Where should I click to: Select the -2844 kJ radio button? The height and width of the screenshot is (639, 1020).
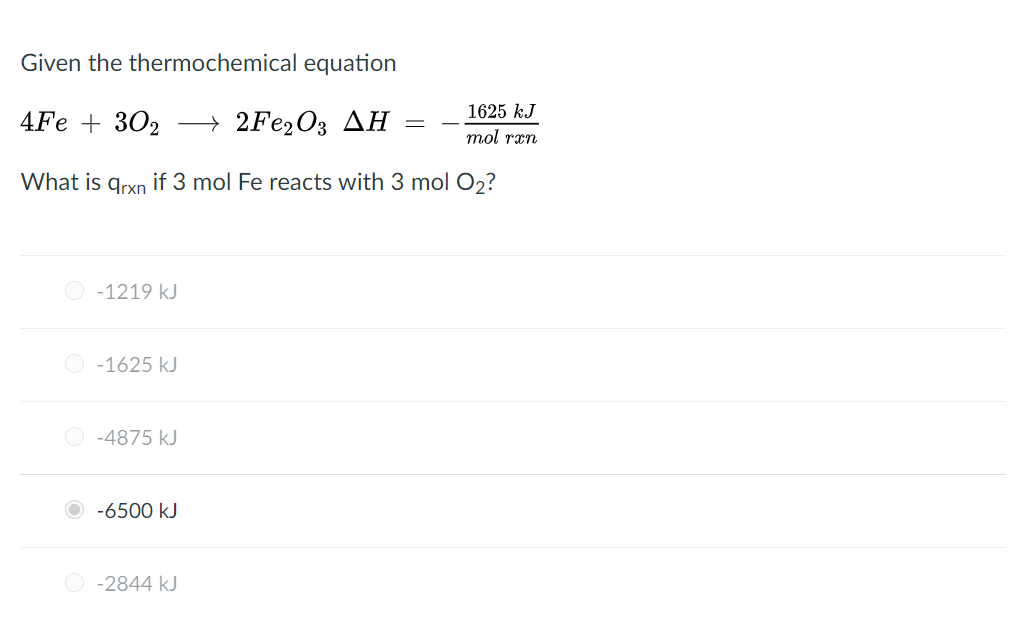[74, 583]
